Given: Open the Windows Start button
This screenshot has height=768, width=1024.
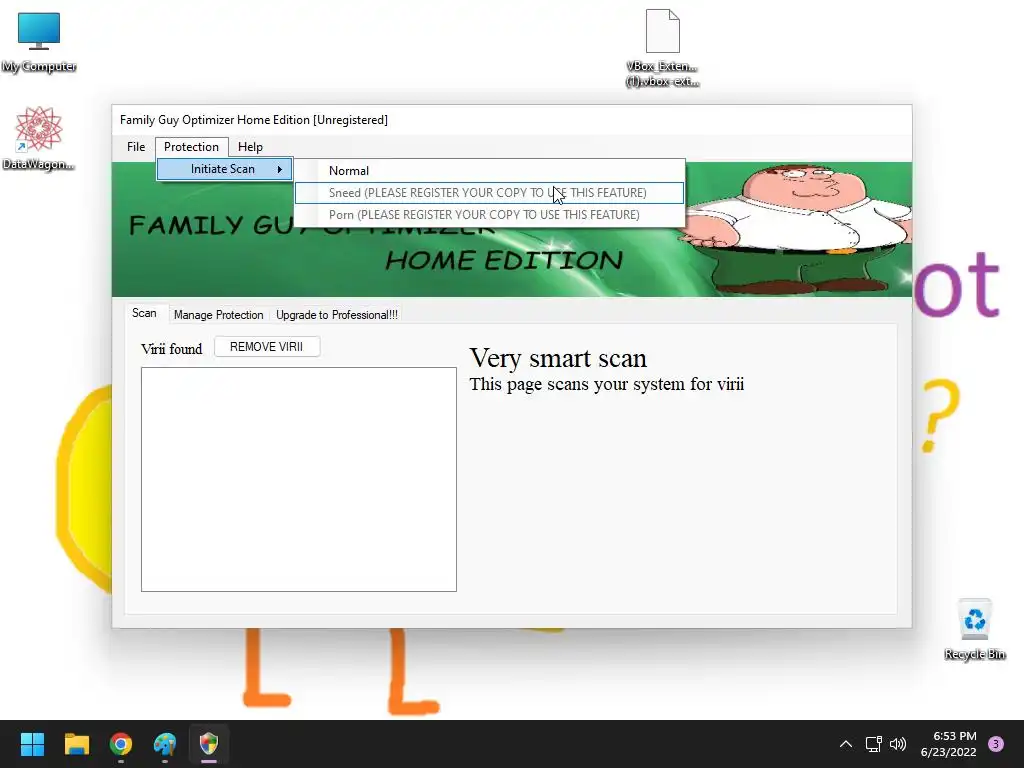Looking at the screenshot, I should pyautogui.click(x=32, y=744).
